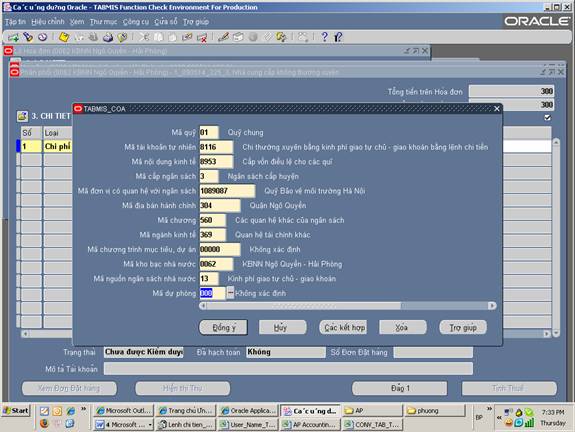The width and height of the screenshot is (575, 432).
Task: Click the Show Navigator toolbar icon
Action: point(43,37)
